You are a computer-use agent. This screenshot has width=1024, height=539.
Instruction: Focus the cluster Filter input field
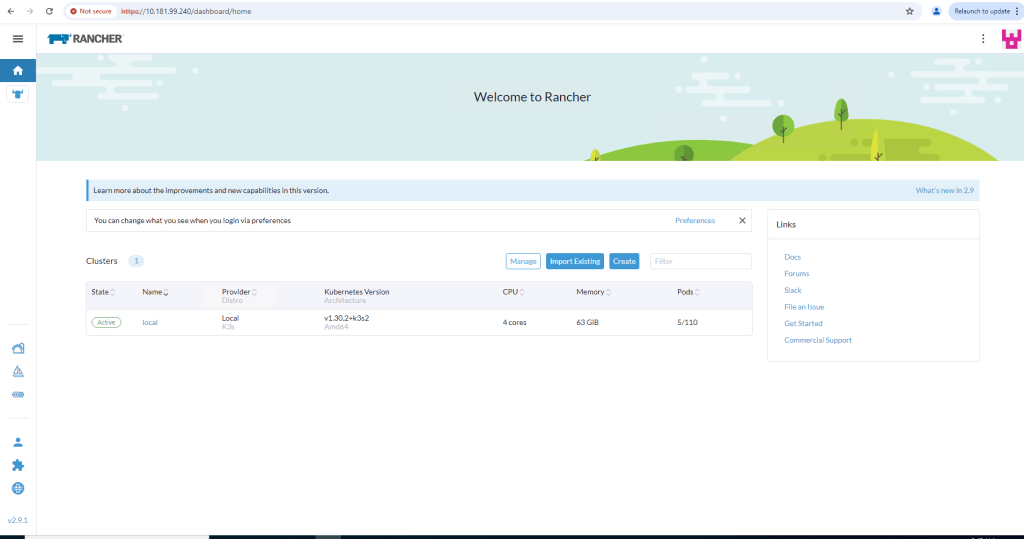point(700,261)
